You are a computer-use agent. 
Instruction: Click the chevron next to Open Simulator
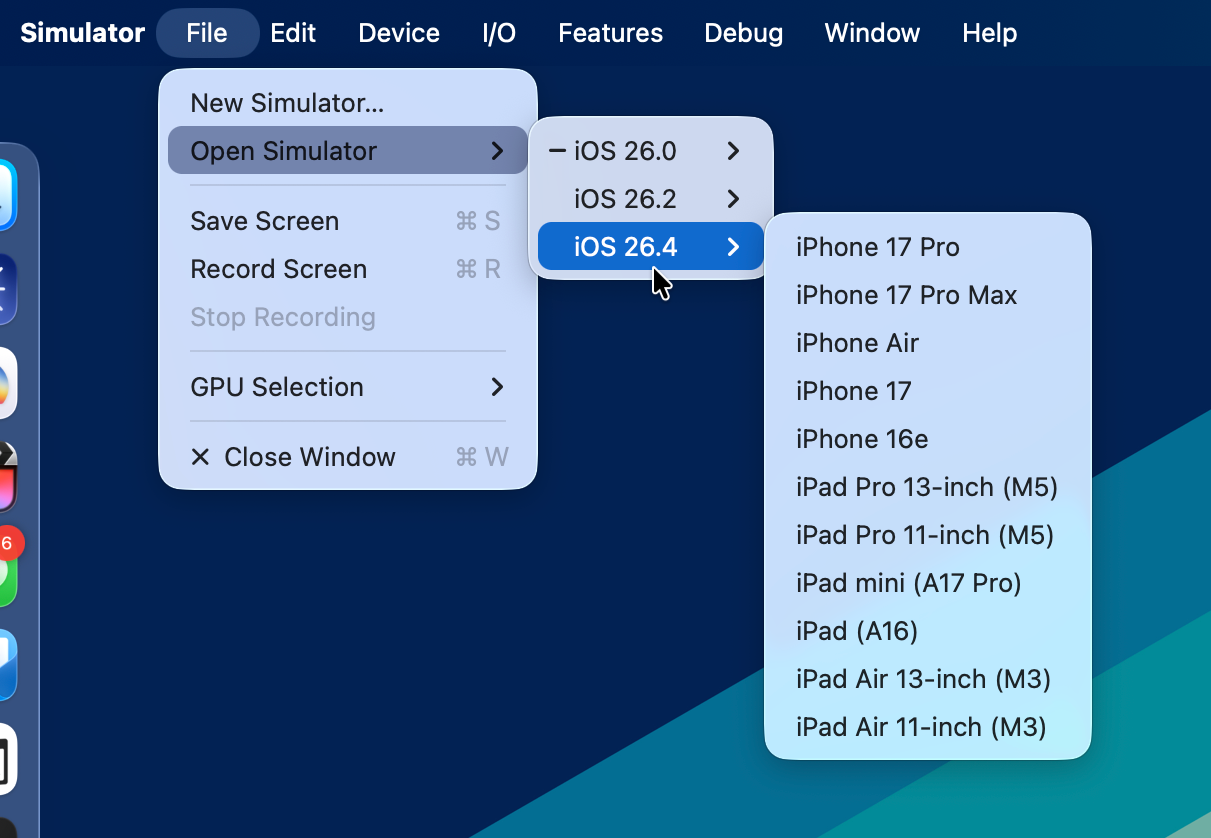click(497, 151)
